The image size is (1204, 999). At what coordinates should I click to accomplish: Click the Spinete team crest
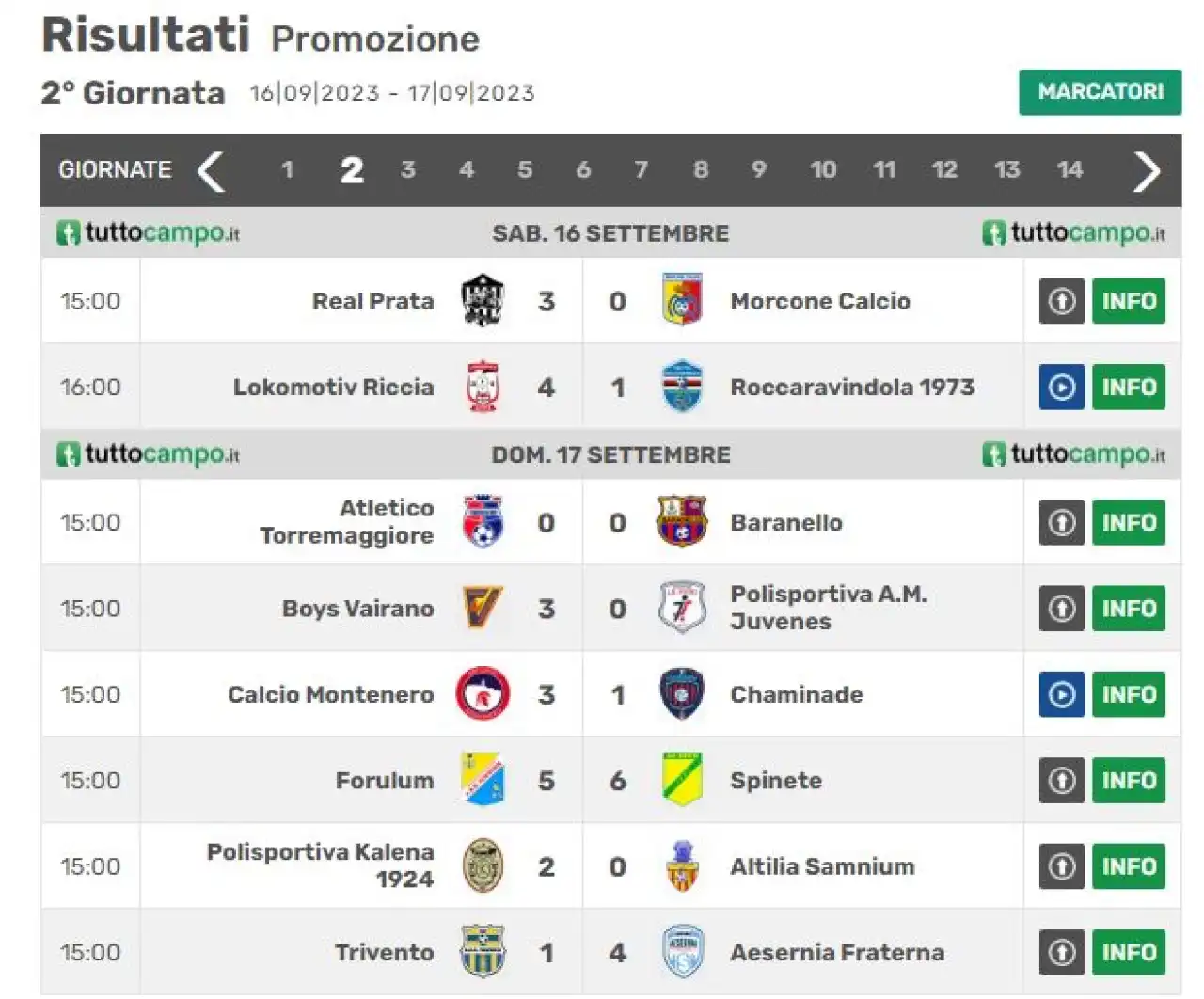coord(682,780)
